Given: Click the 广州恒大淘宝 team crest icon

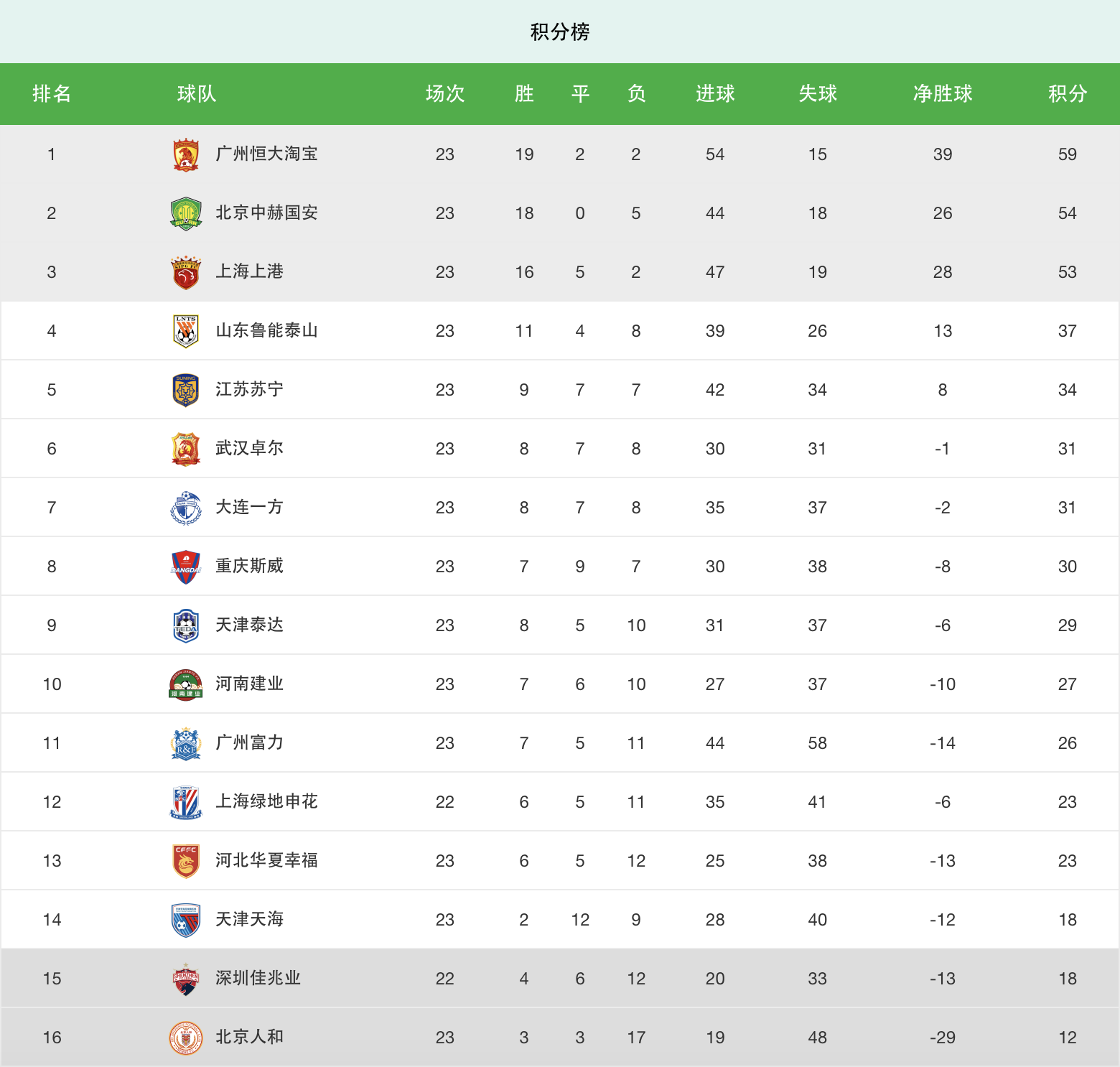Looking at the screenshot, I should (186, 154).
